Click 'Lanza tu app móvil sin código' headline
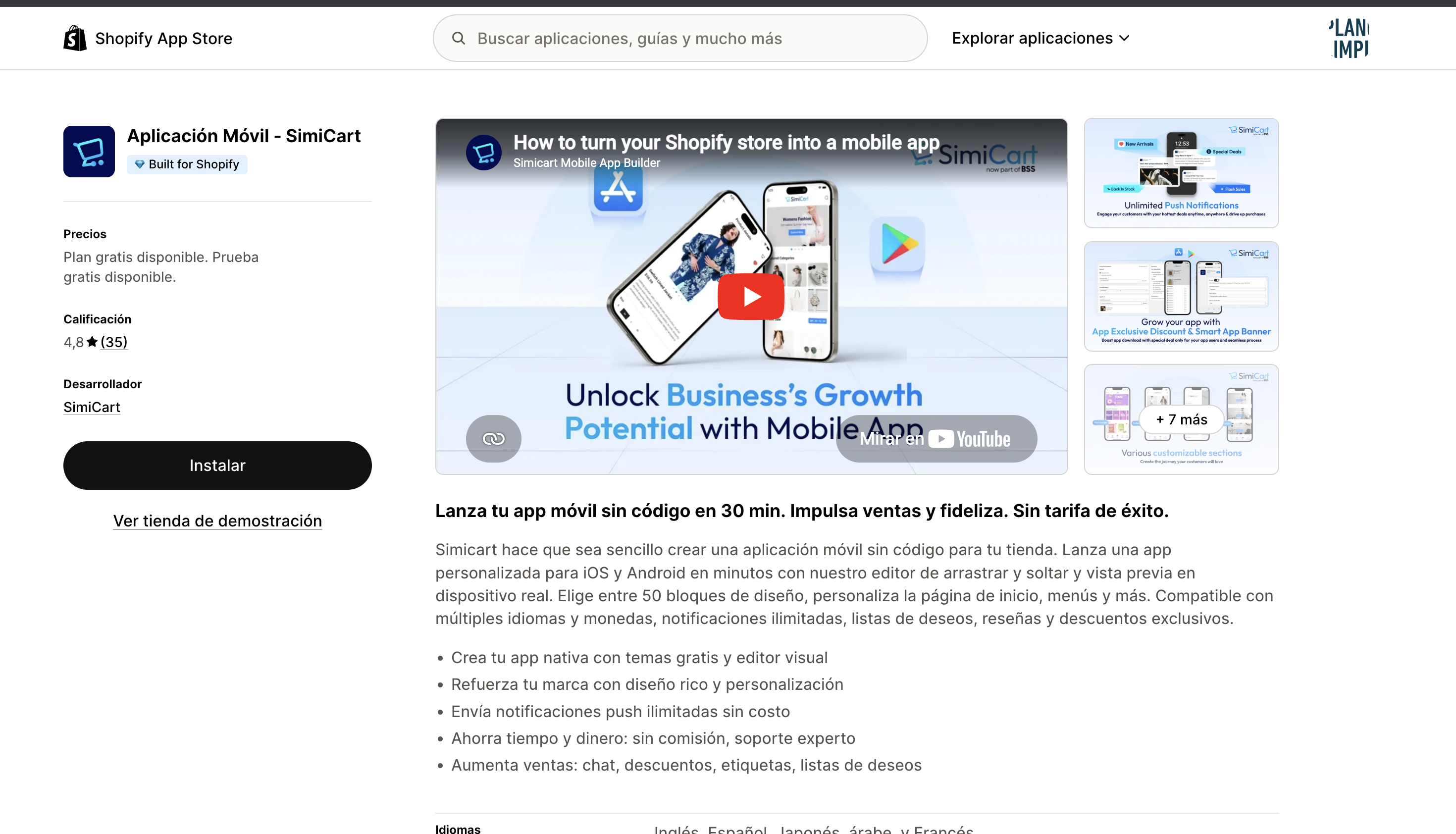Image resolution: width=1456 pixels, height=834 pixels. (801, 511)
